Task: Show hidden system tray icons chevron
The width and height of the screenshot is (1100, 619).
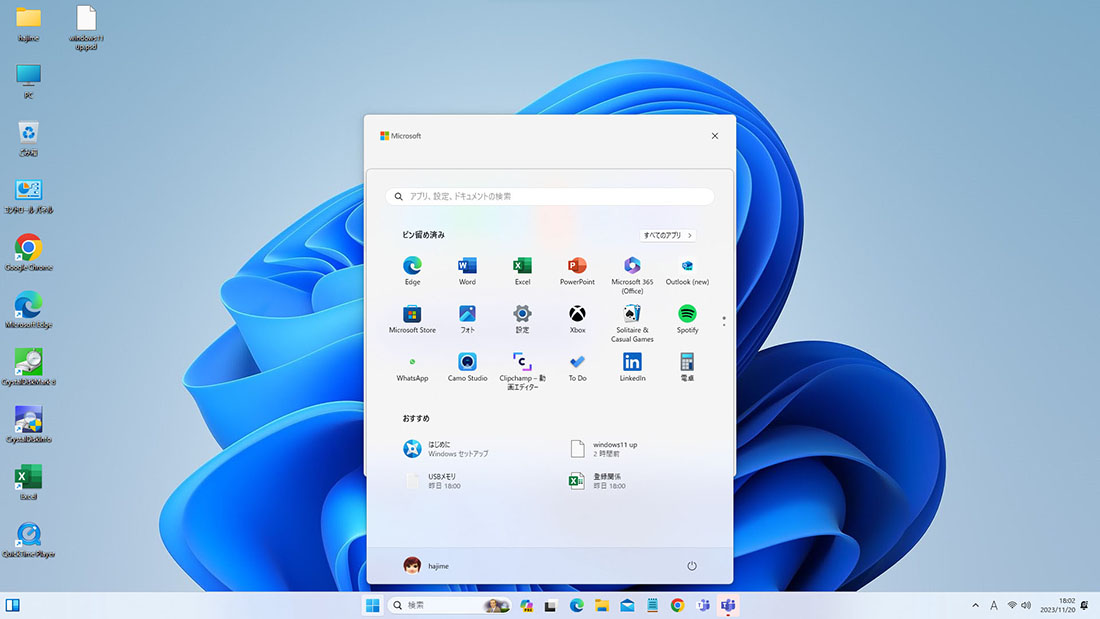Action: pos(976,605)
